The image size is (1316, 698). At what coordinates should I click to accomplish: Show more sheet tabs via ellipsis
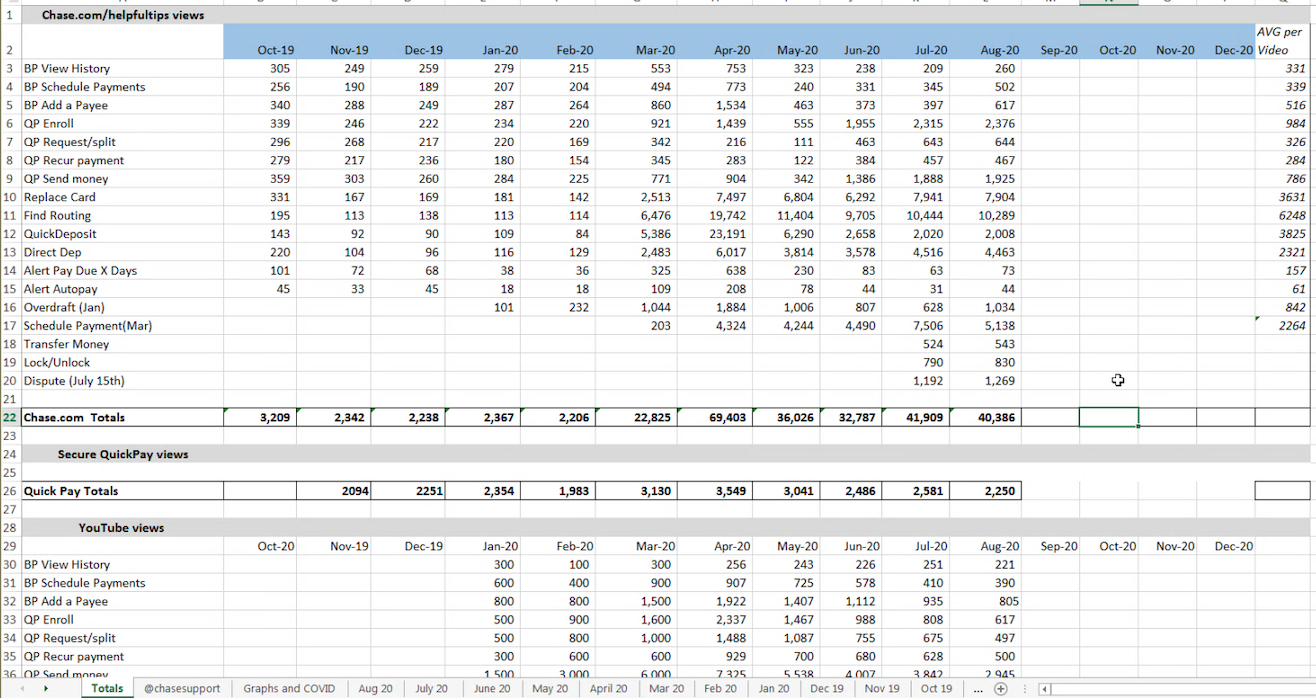[979, 688]
